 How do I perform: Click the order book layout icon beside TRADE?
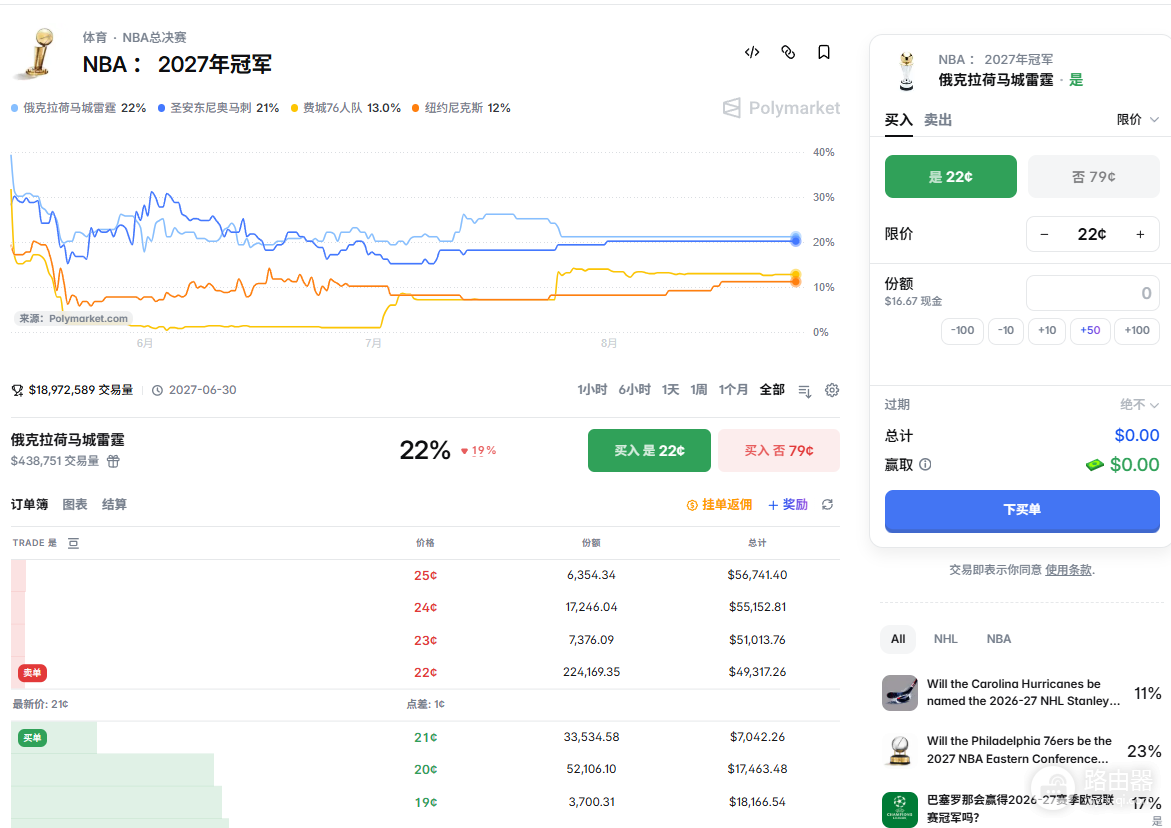(x=73, y=543)
